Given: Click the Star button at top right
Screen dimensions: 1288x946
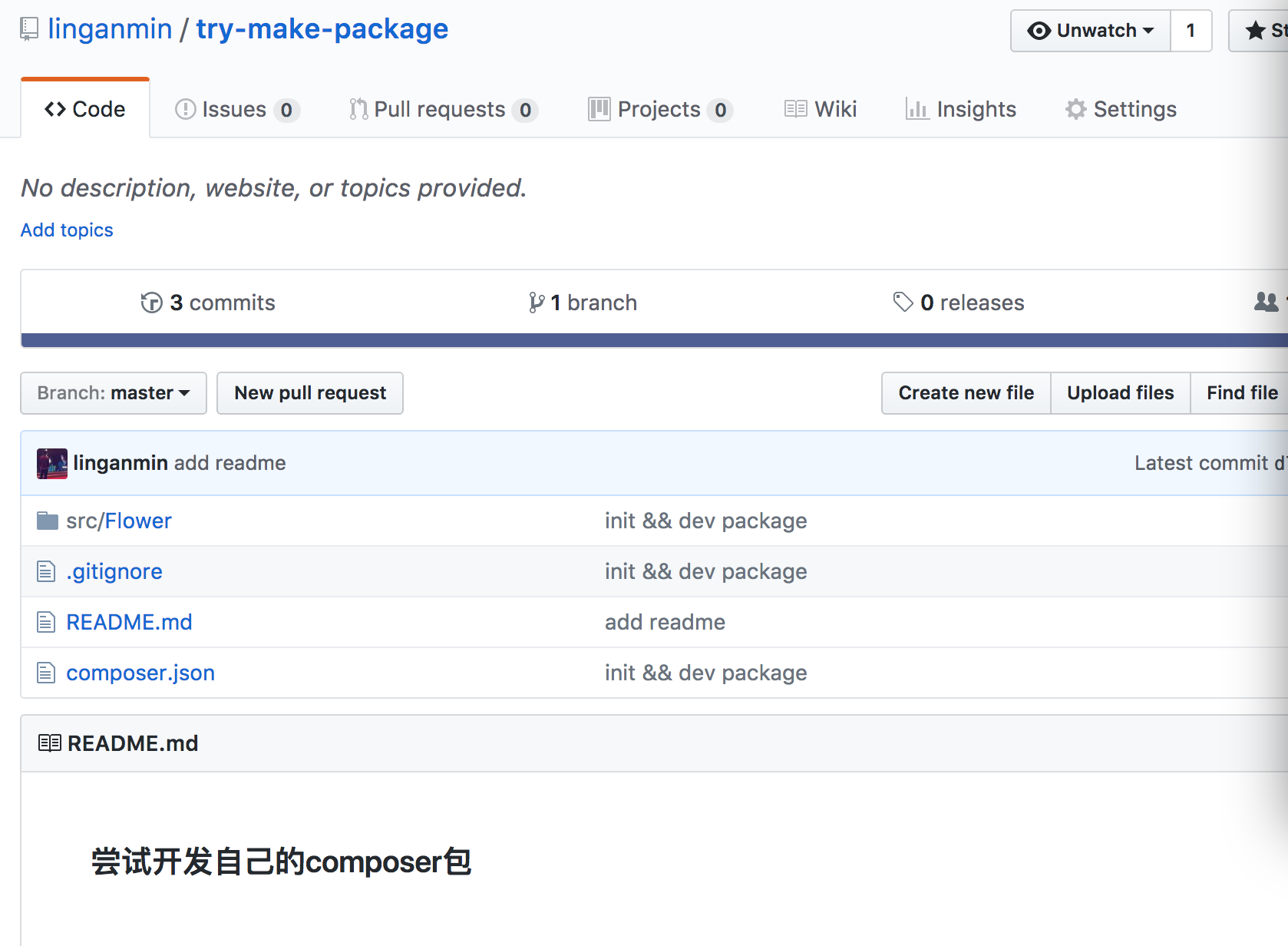Looking at the screenshot, I should tap(1259, 31).
